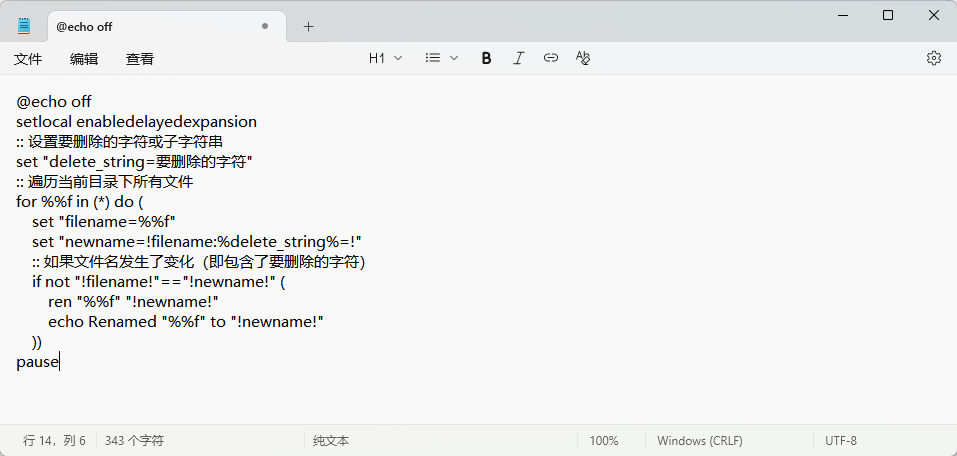The height and width of the screenshot is (456, 957).
Task: Click the line 'ren "%%f" "!newname!"'
Action: 133,302
